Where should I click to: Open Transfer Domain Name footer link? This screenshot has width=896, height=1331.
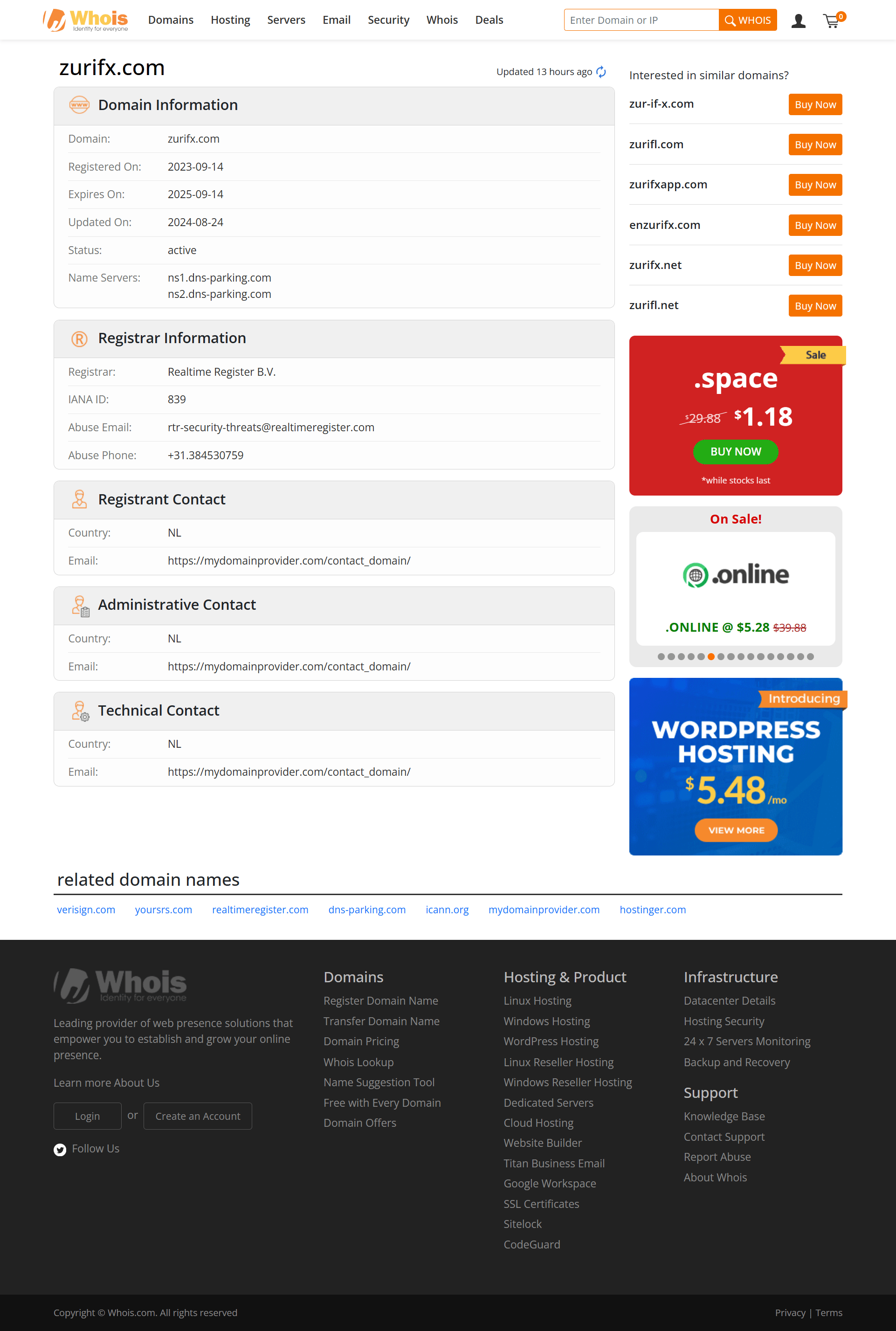click(x=381, y=1021)
